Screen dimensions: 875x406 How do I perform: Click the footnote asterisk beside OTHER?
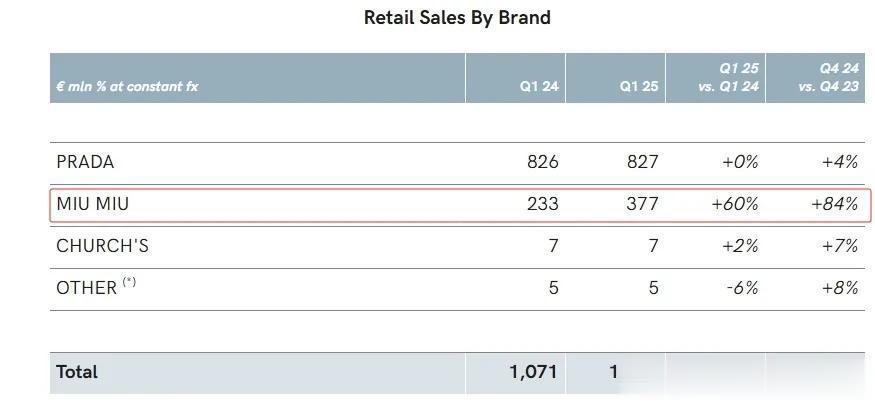tap(129, 282)
